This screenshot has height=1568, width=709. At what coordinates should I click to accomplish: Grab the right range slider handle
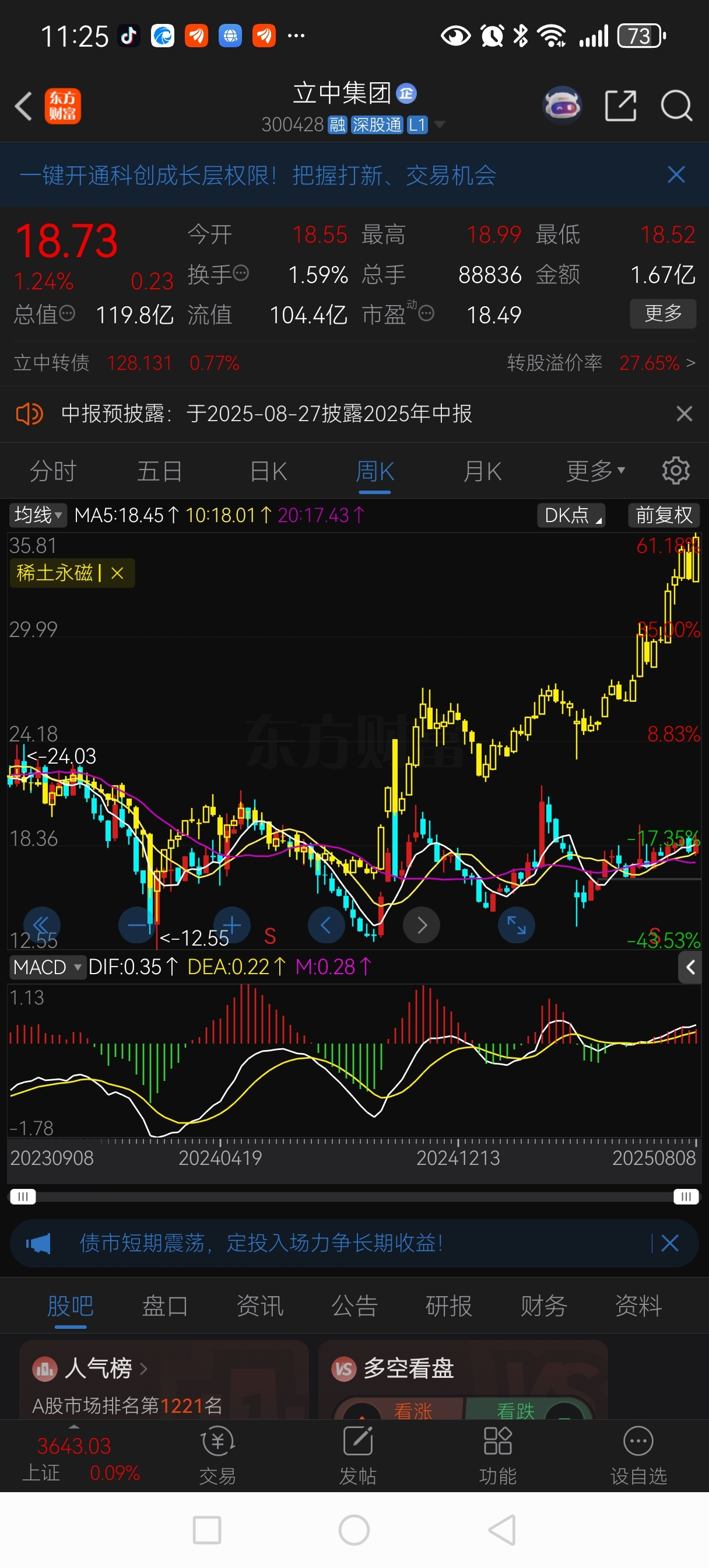click(686, 1196)
